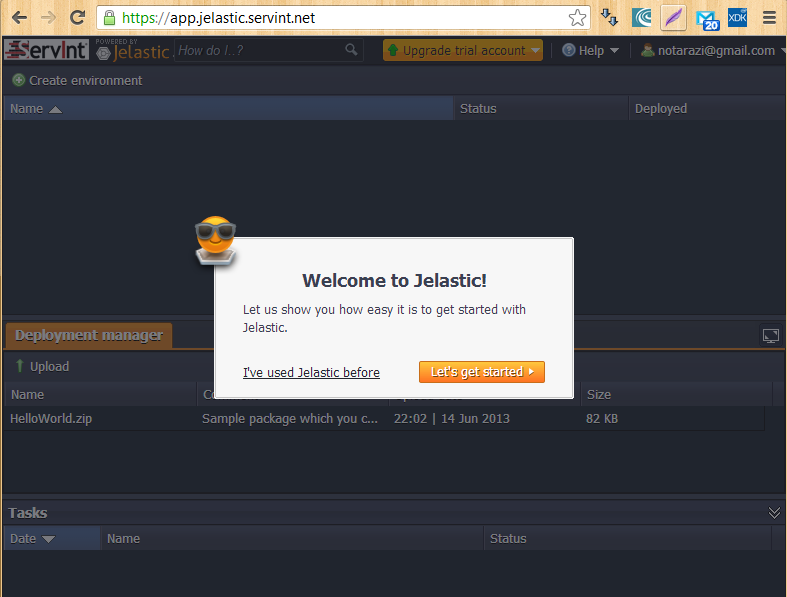787x597 pixels.
Task: Click the Jelastic logo
Action: (x=133, y=50)
